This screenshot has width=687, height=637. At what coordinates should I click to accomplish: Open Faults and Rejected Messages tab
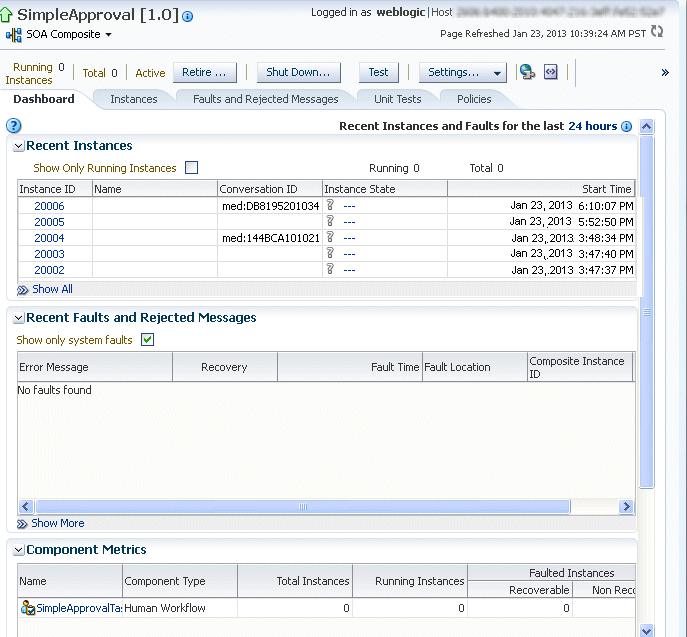point(266,99)
